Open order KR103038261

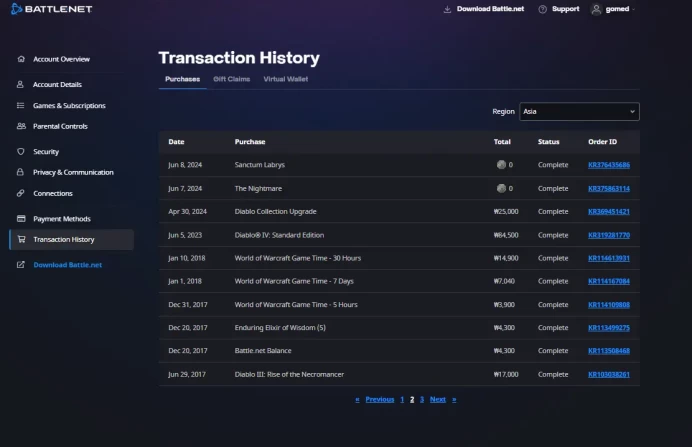pos(609,374)
